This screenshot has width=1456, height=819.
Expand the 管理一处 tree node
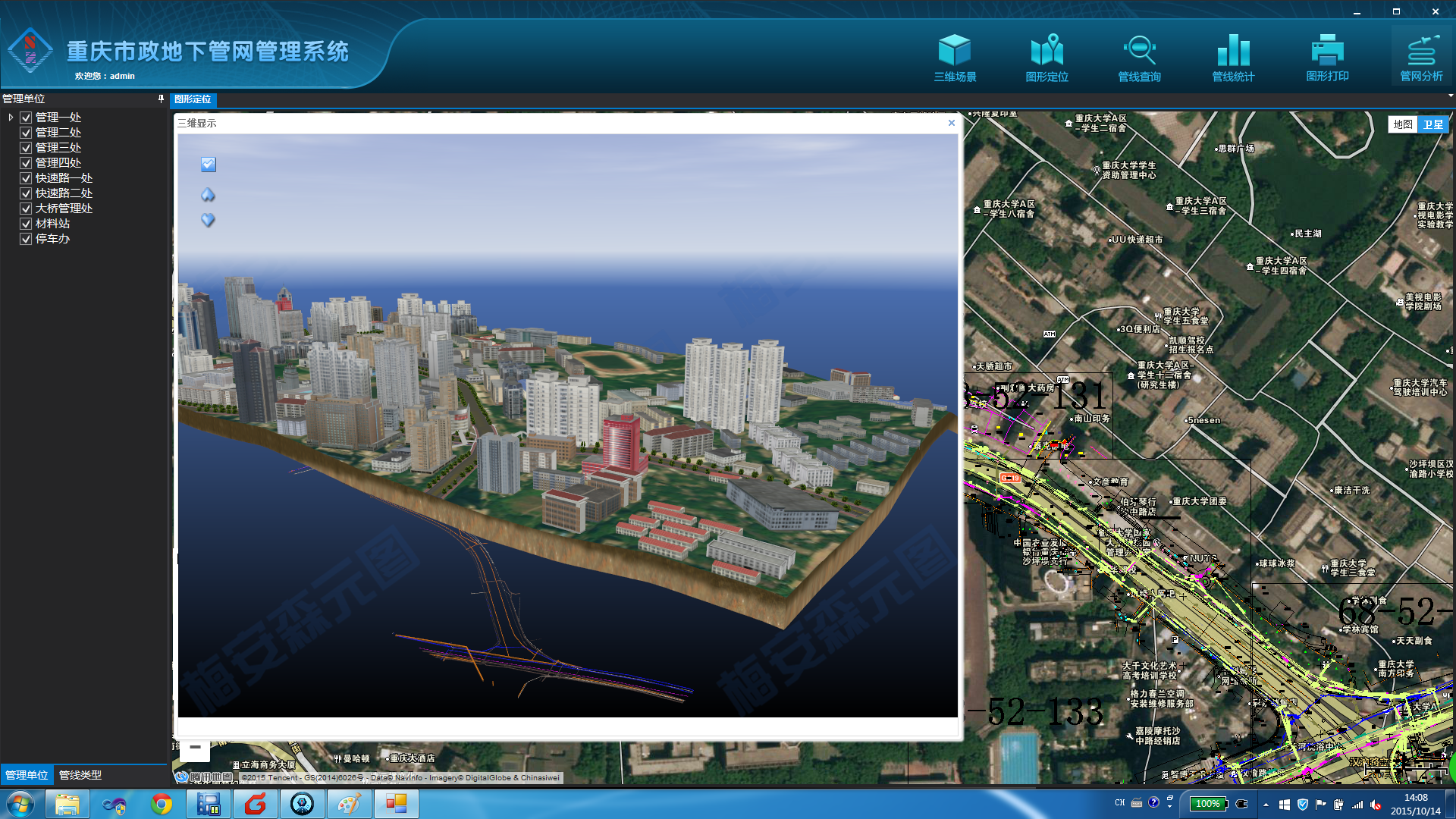pyautogui.click(x=11, y=118)
